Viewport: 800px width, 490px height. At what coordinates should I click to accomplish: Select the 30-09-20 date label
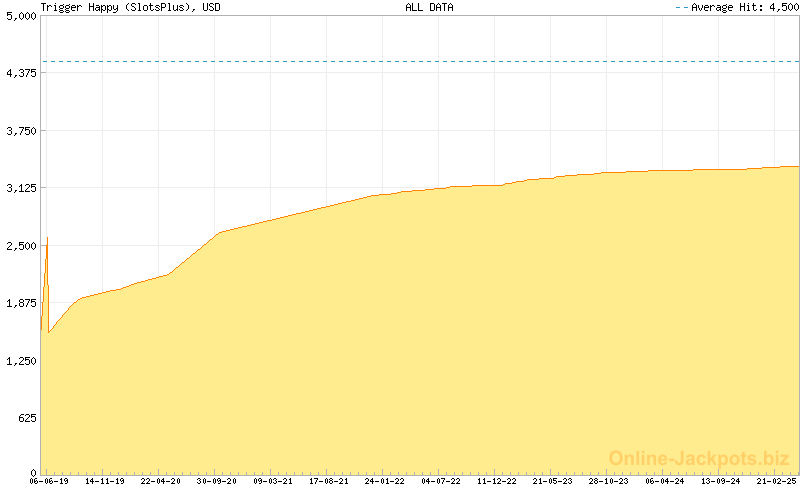click(216, 481)
